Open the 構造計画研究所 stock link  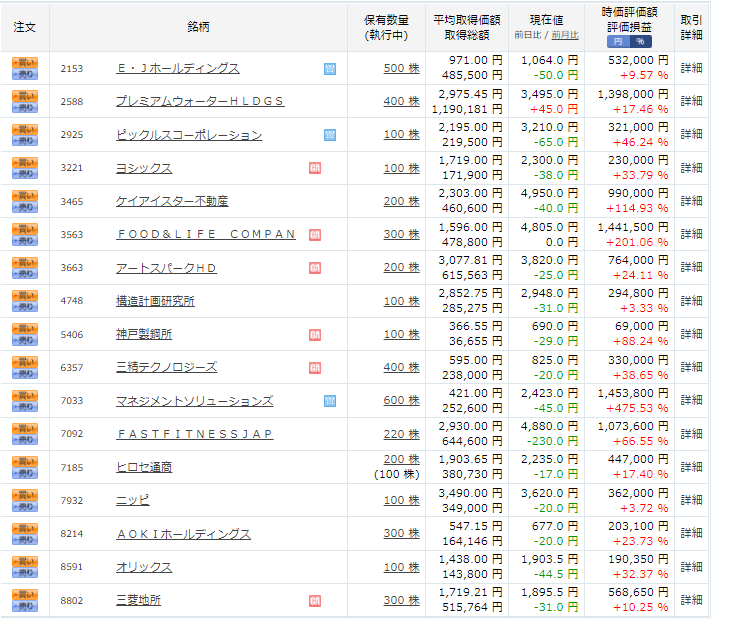click(155, 301)
